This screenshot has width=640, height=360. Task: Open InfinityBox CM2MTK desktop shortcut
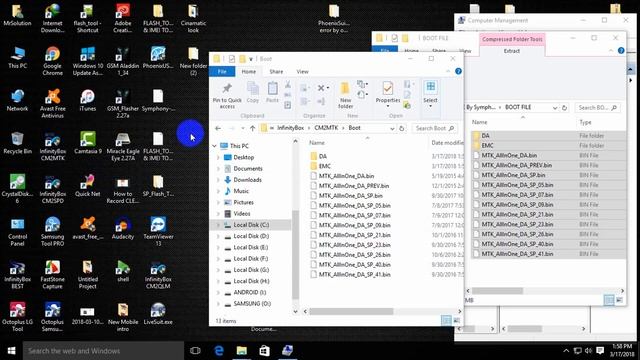tap(52, 147)
